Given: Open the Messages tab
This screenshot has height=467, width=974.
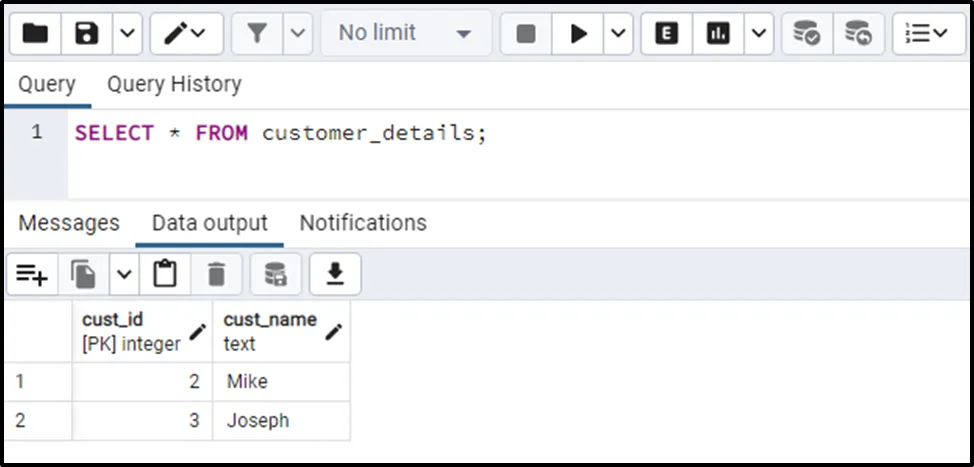Looking at the screenshot, I should [x=69, y=223].
